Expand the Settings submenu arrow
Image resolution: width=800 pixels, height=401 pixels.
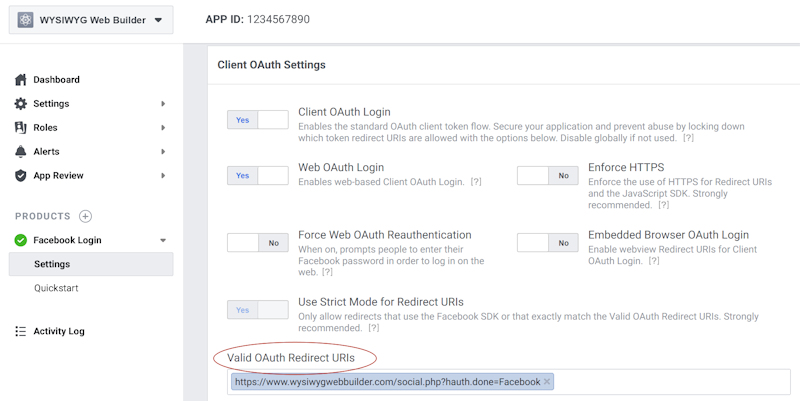click(163, 104)
